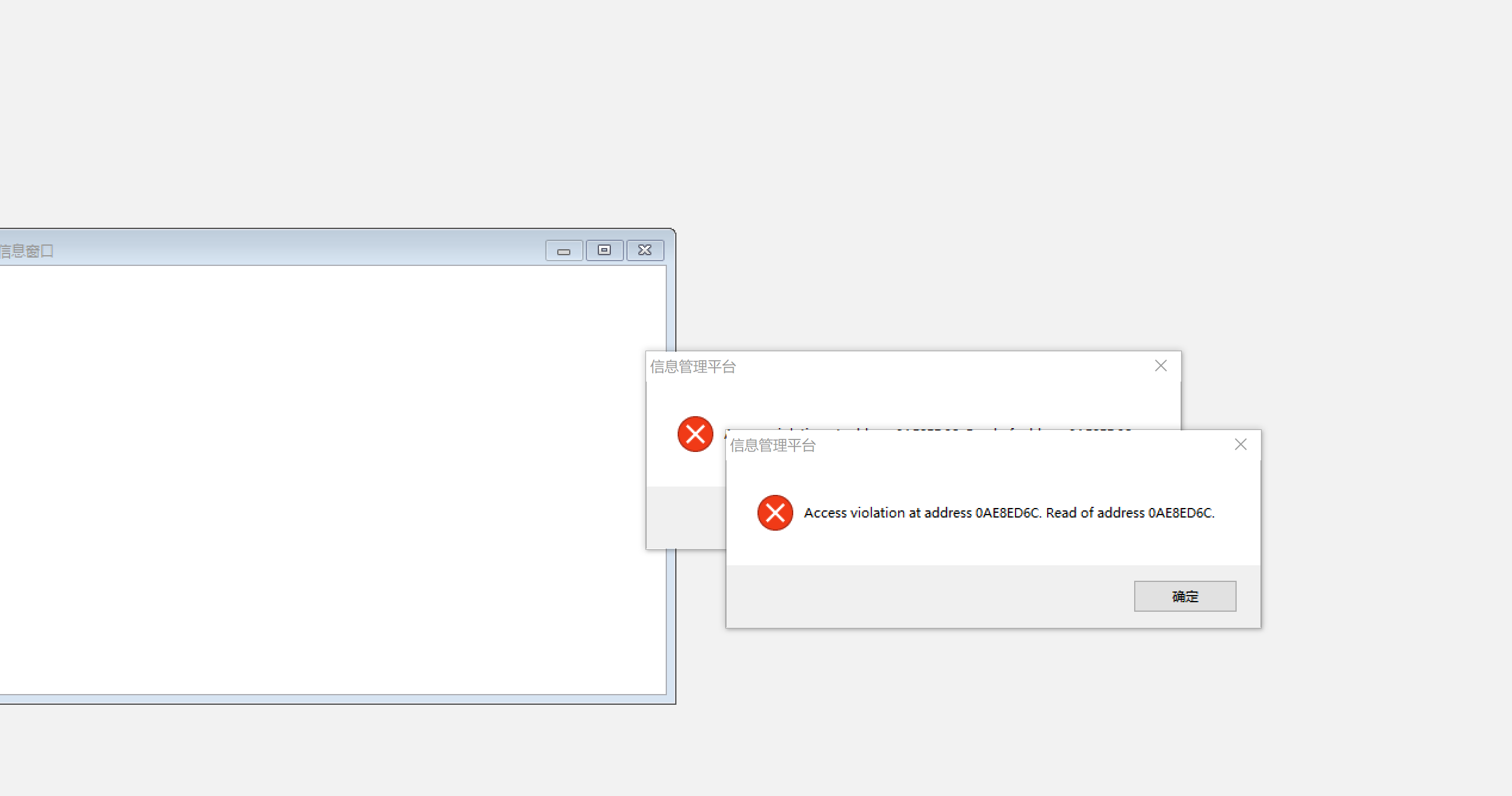
Task: Restore the 信息窗口 window size
Action: [604, 251]
